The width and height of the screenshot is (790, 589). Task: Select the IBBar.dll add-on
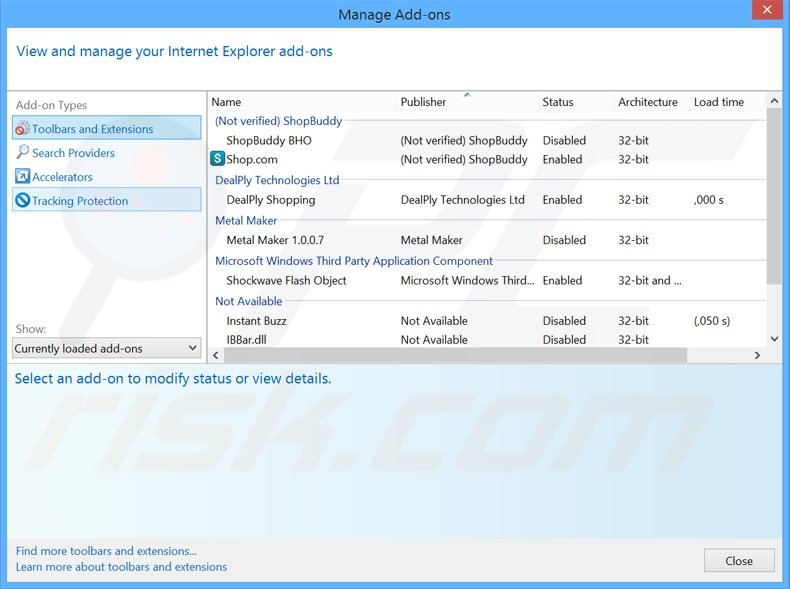click(487, 339)
